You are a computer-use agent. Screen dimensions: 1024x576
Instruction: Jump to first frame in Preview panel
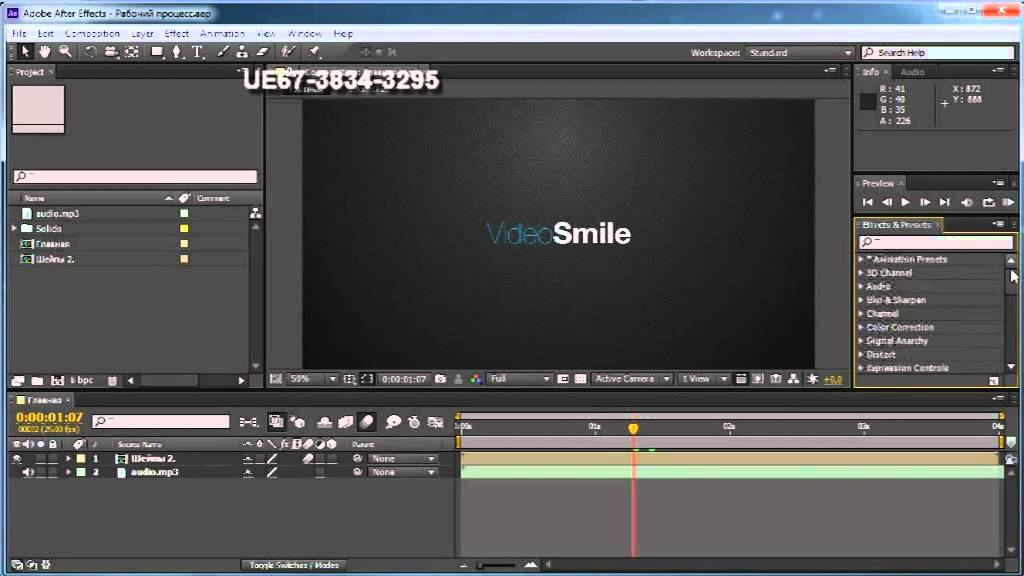pyautogui.click(x=867, y=202)
